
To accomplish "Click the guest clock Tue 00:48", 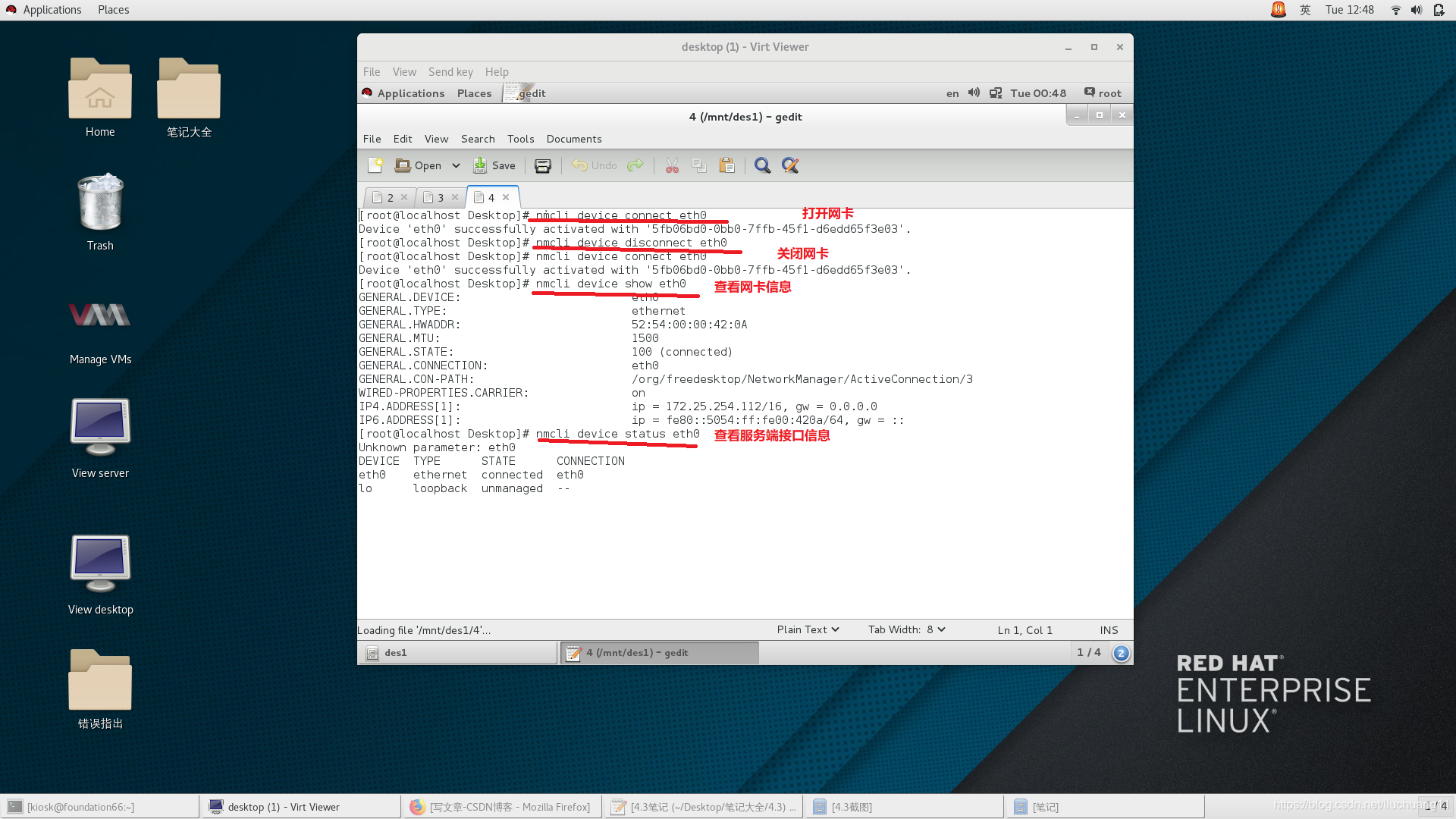I will pyautogui.click(x=1038, y=93).
